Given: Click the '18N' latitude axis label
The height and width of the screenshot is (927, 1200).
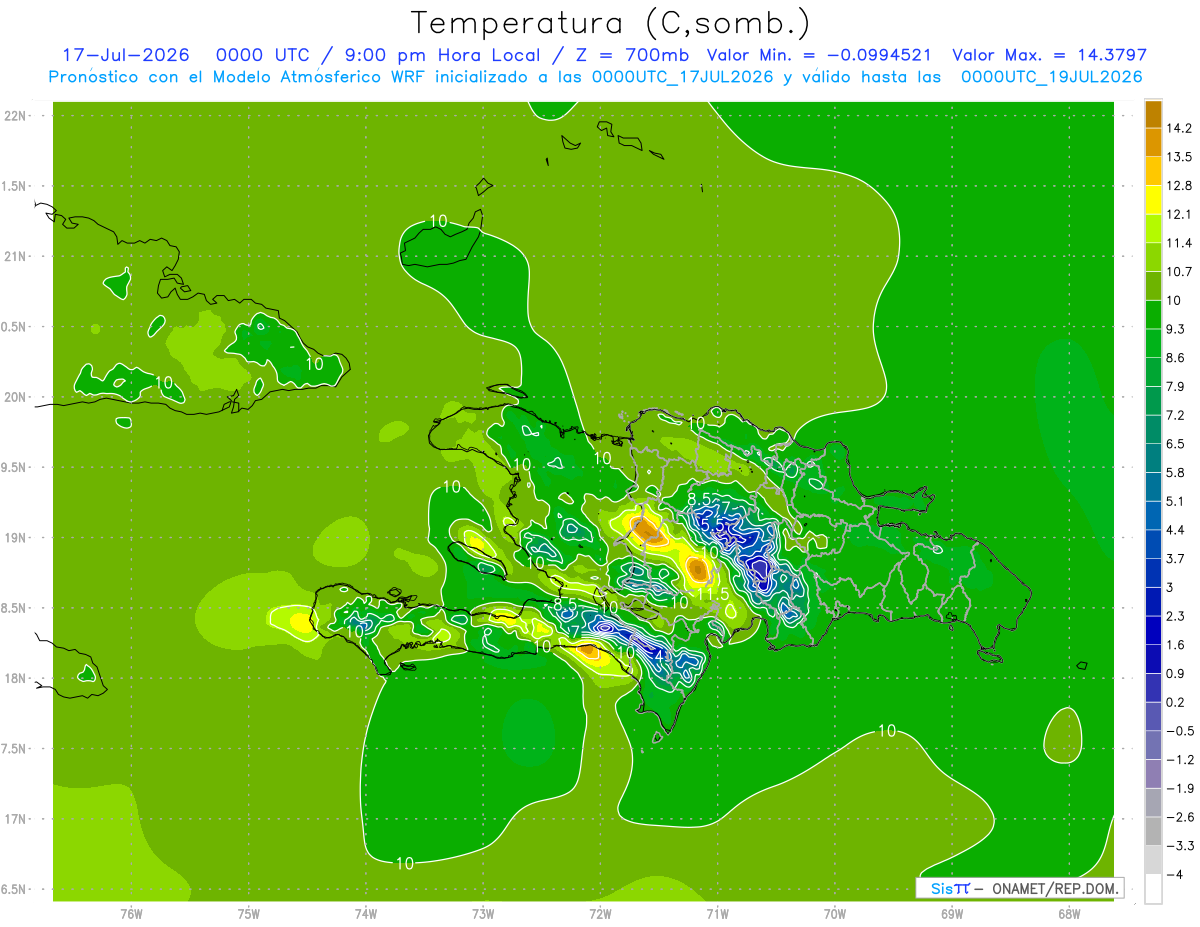Looking at the screenshot, I should (x=16, y=678).
